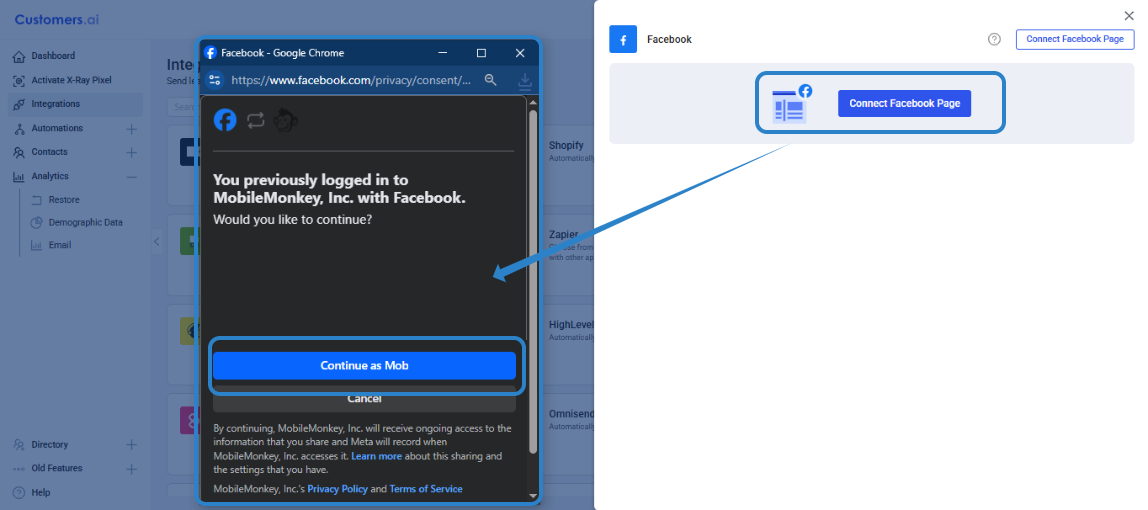Click the Directory people icon
Image resolution: width=1148 pixels, height=510 pixels.
click(x=19, y=445)
